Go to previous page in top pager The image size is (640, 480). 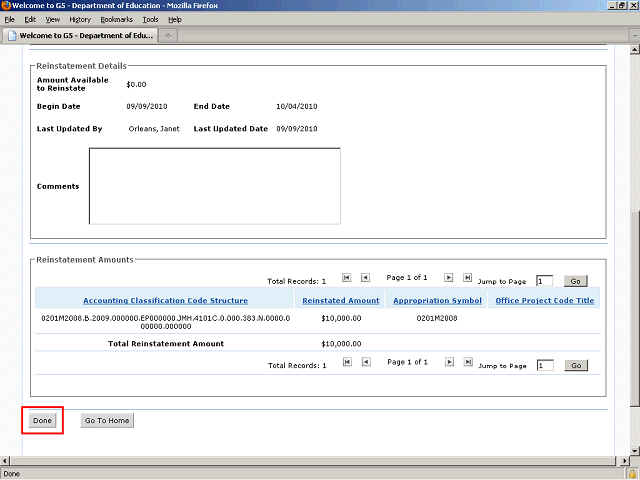(365, 278)
